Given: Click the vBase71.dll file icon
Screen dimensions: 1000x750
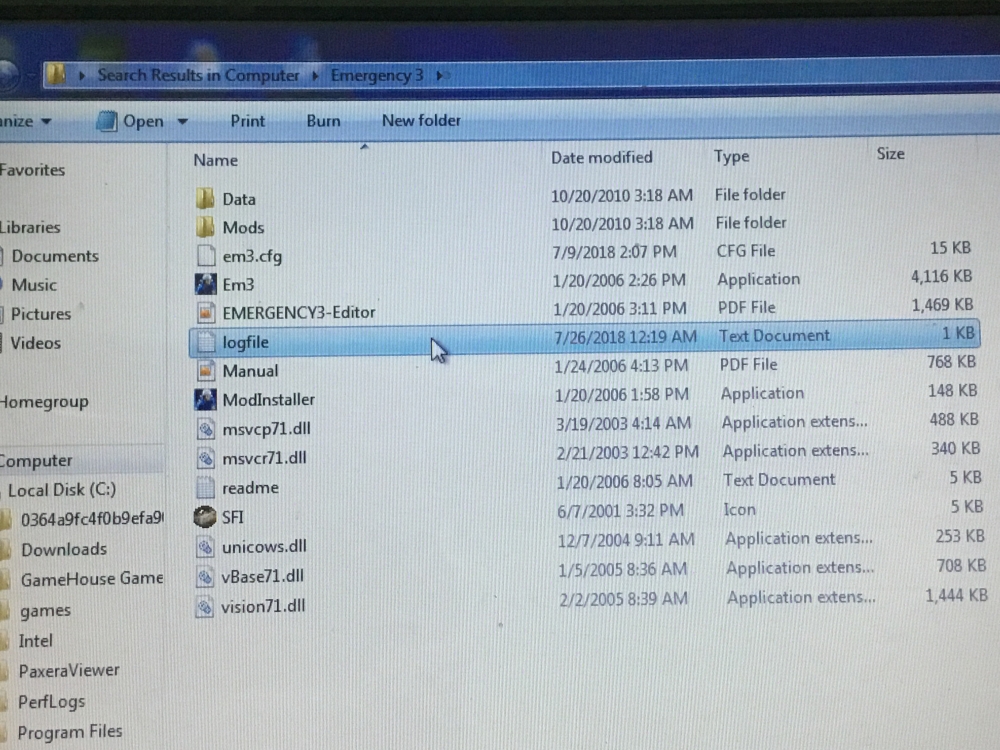Looking at the screenshot, I should coord(205,577).
